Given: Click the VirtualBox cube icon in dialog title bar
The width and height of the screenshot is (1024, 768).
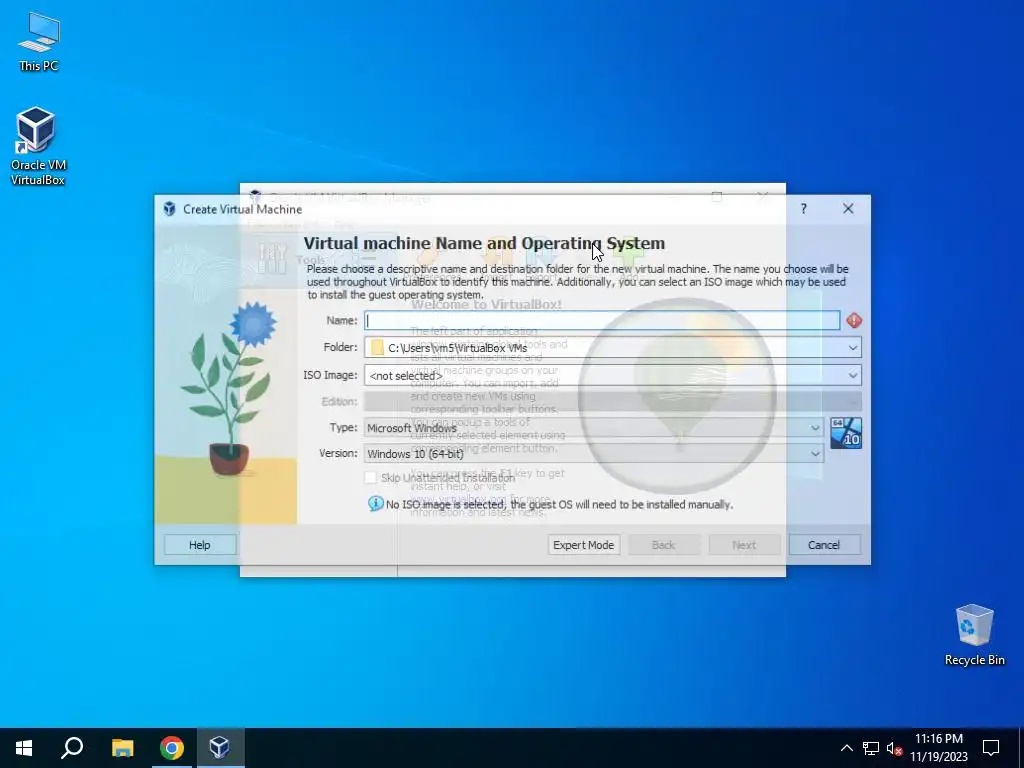Looking at the screenshot, I should (170, 209).
